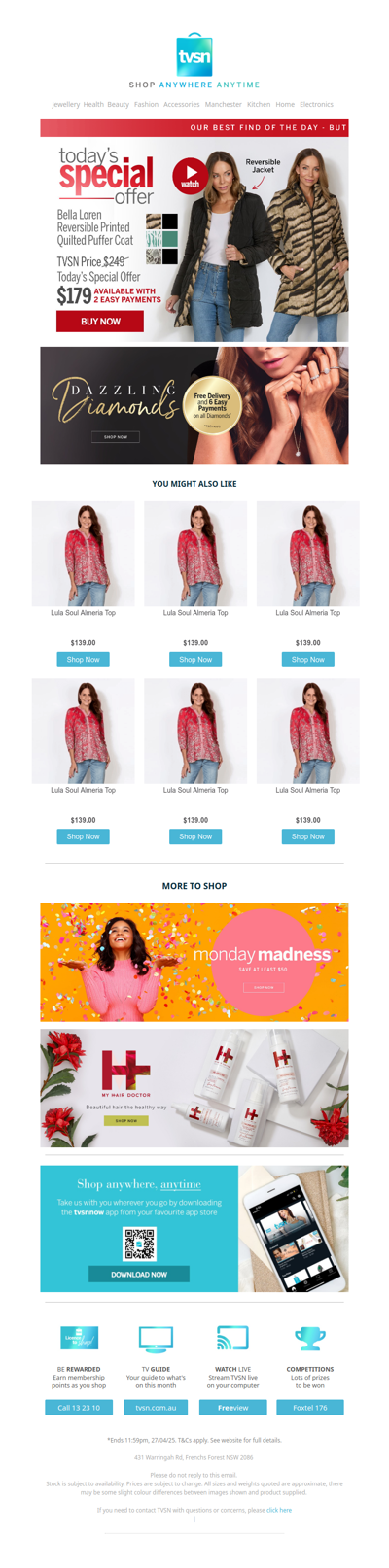Open the Be Rewarded membership card icon
Screen dimensions: 389x1568
(x=80, y=1339)
